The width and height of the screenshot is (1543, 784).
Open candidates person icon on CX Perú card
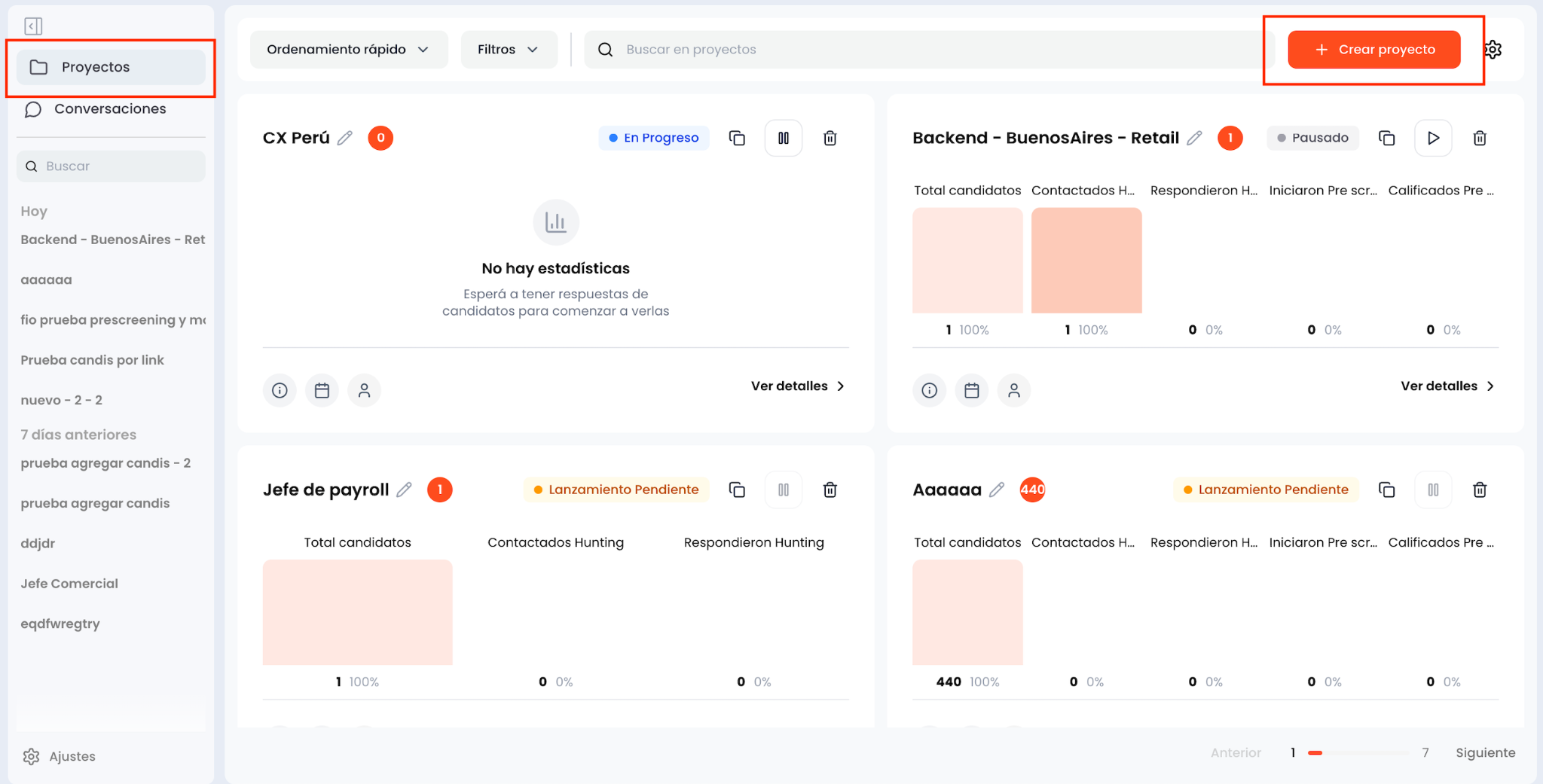(364, 390)
